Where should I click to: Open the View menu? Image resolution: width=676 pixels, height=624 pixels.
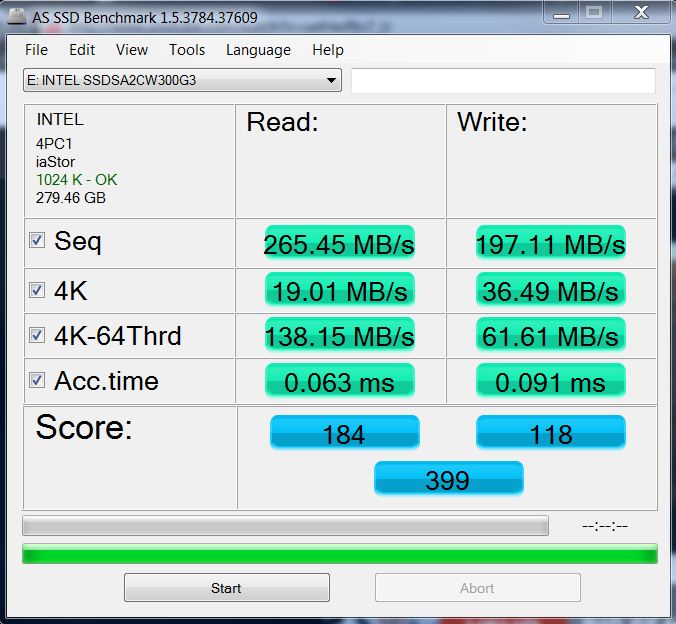pos(131,50)
